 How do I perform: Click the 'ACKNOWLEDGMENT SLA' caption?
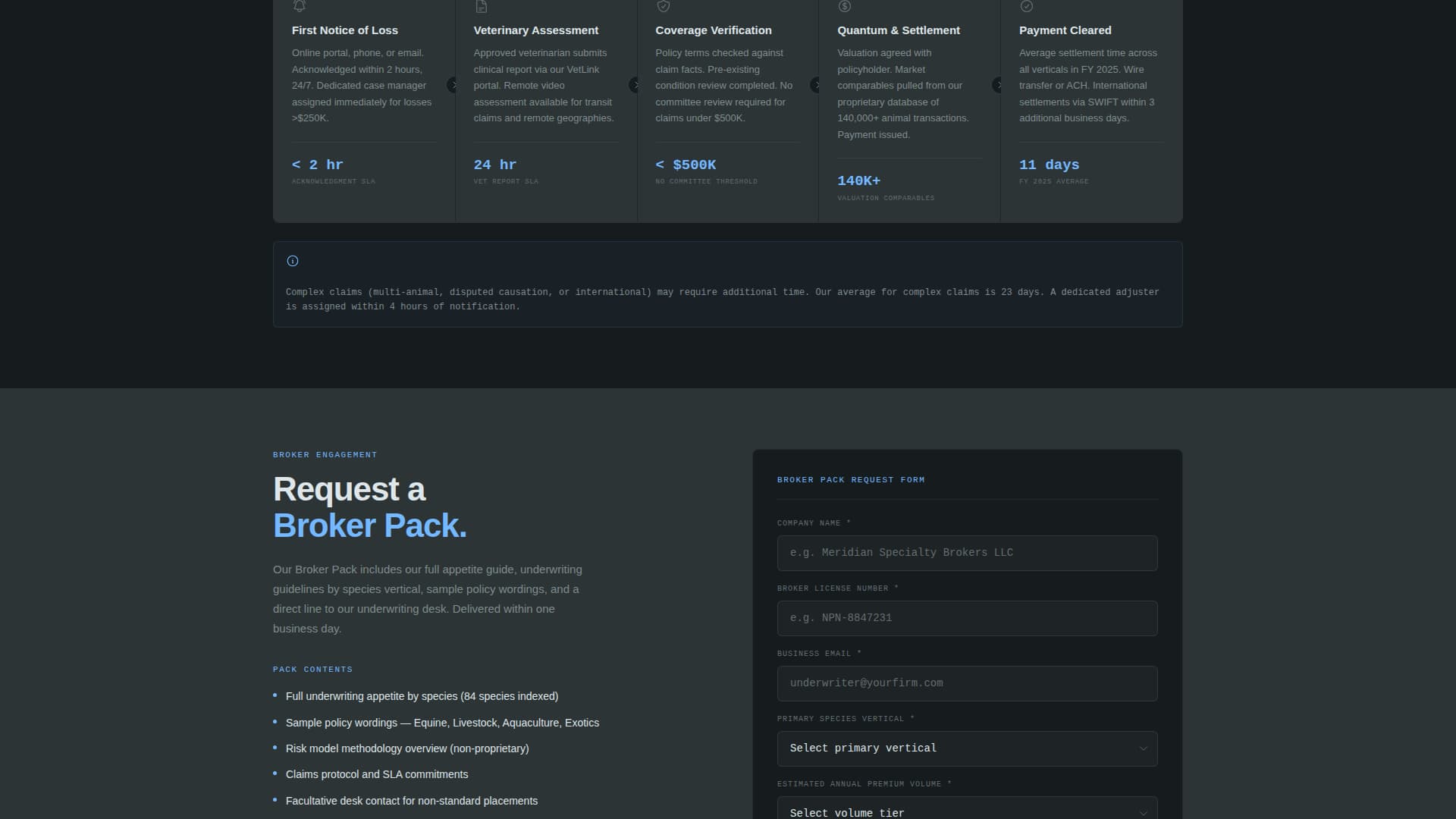(334, 181)
